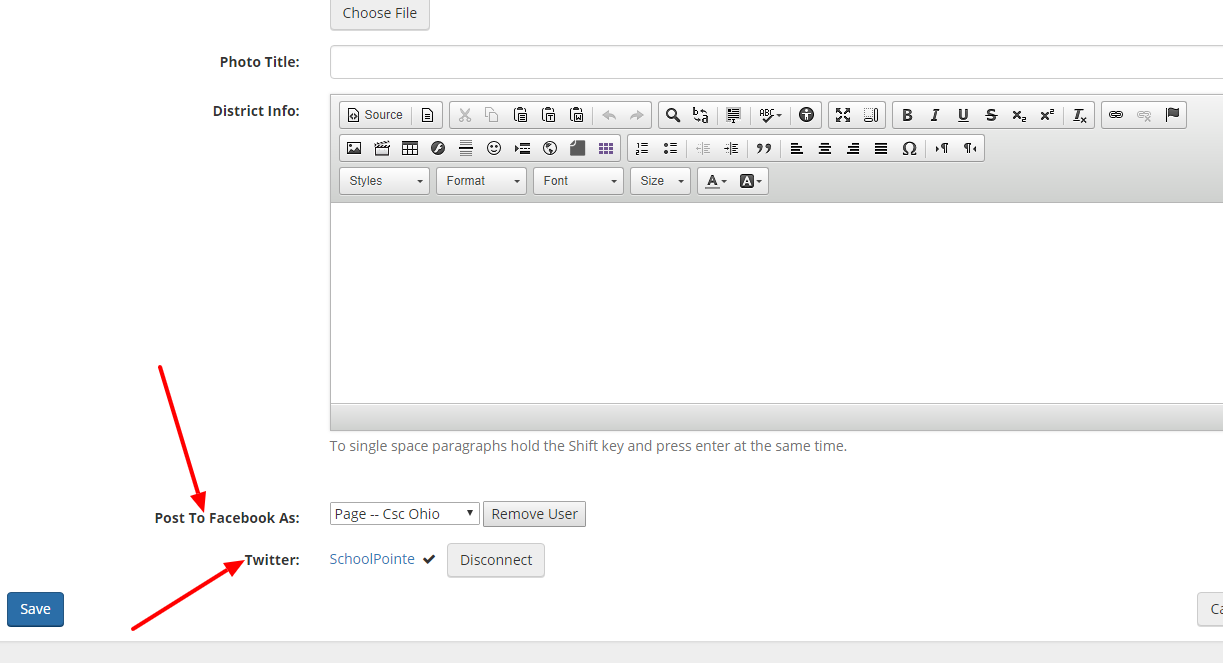Open the Format dropdown menu
The image size is (1223, 663).
[481, 181]
